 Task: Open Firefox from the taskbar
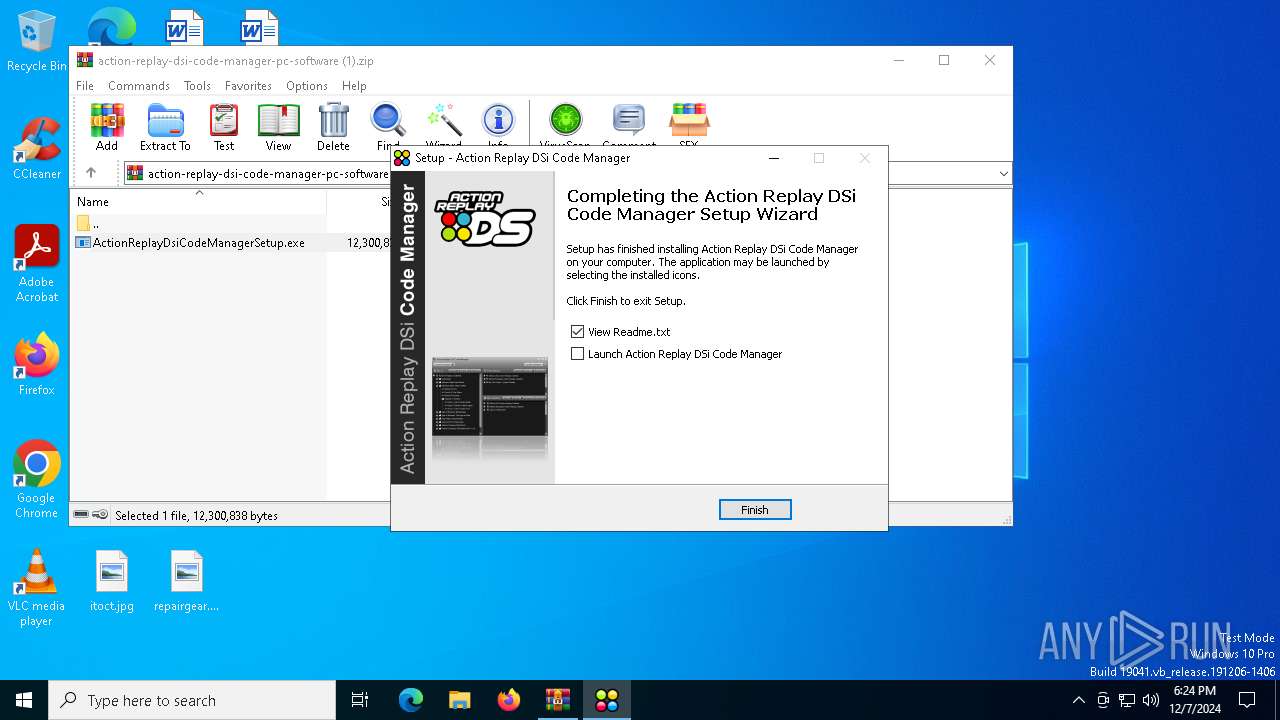click(509, 700)
